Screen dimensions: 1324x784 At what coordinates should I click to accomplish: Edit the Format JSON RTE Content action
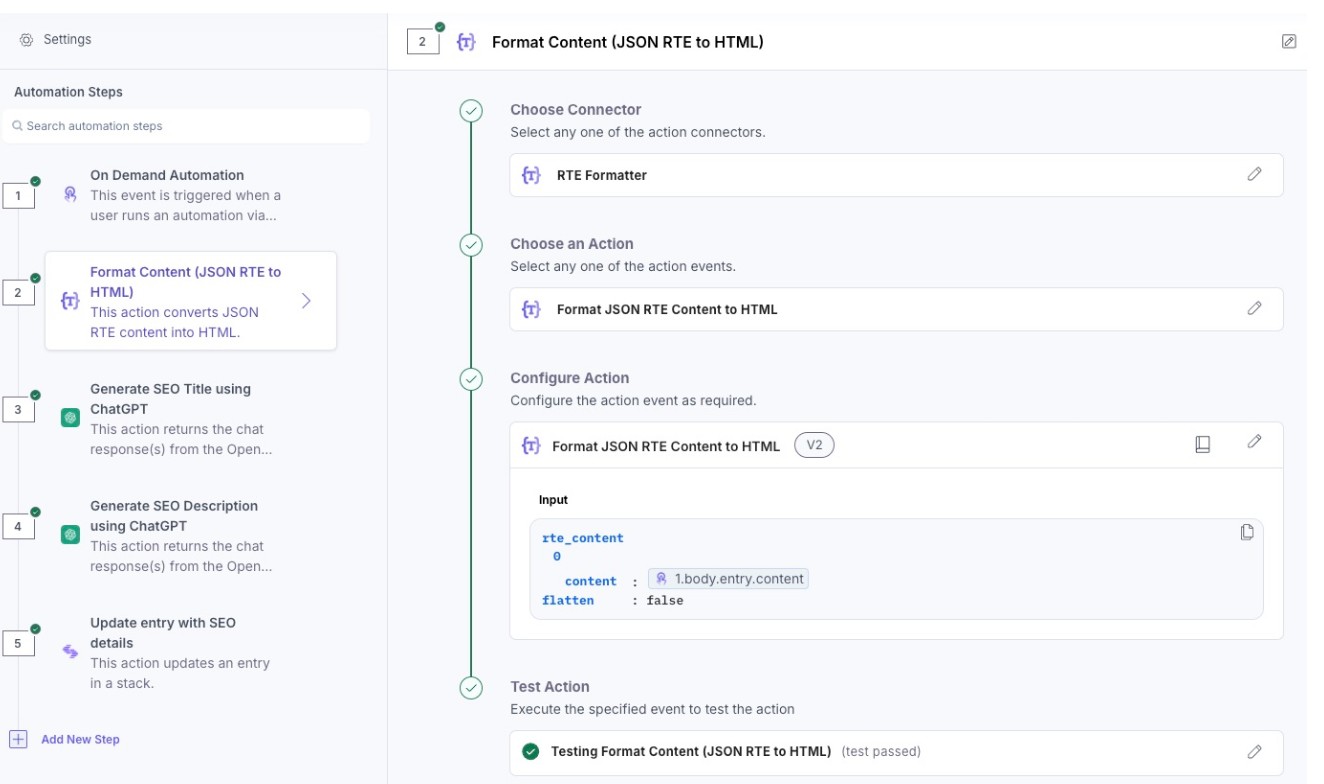(x=1254, y=308)
